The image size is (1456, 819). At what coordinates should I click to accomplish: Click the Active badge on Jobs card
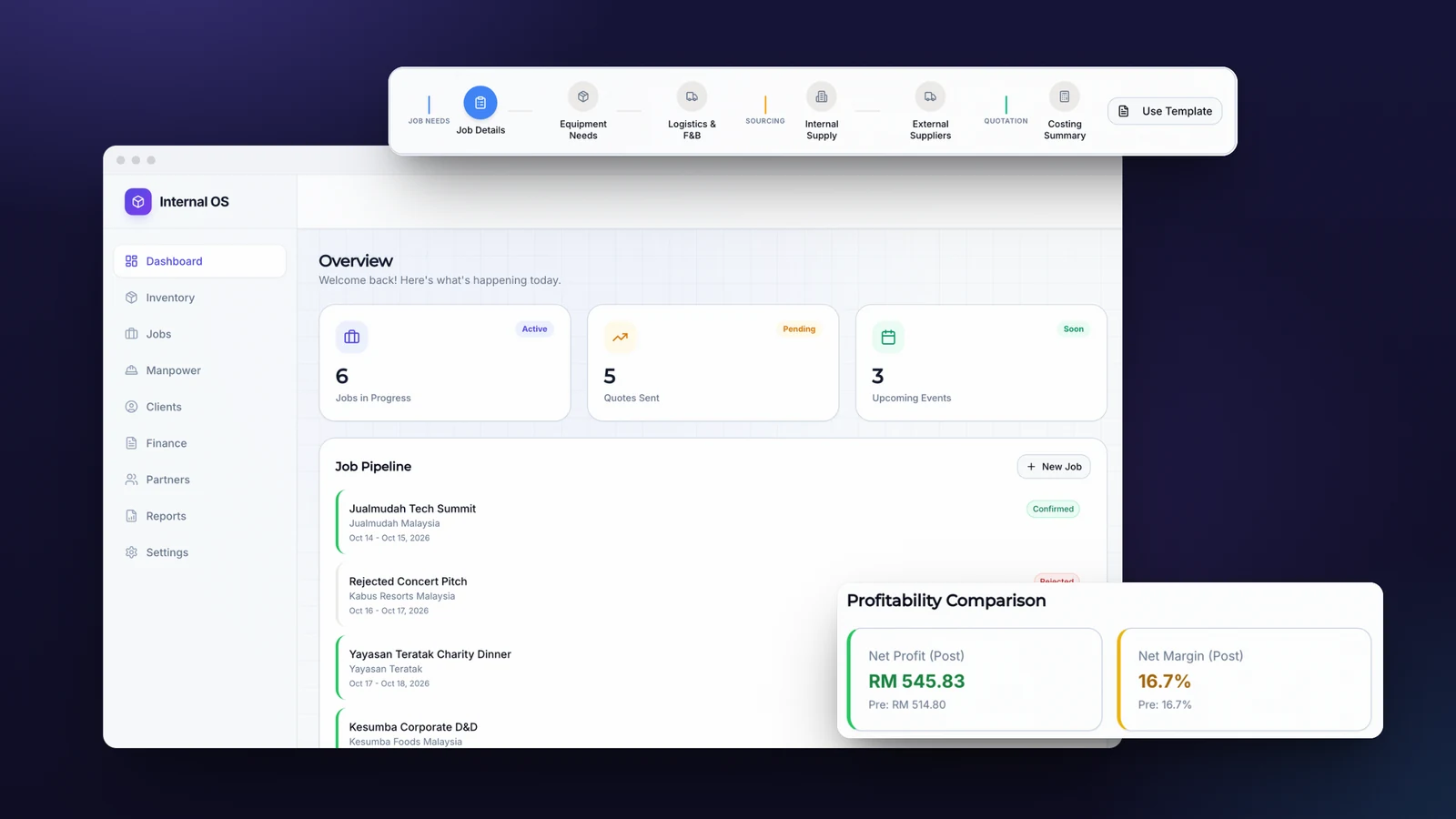point(534,329)
